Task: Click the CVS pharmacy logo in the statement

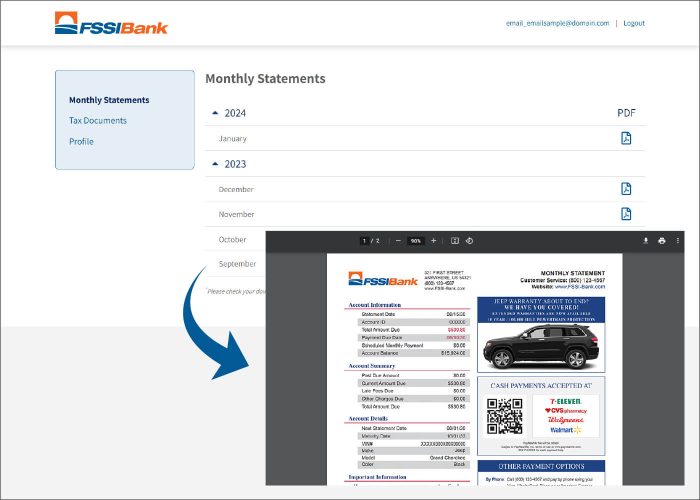Action: click(x=565, y=411)
